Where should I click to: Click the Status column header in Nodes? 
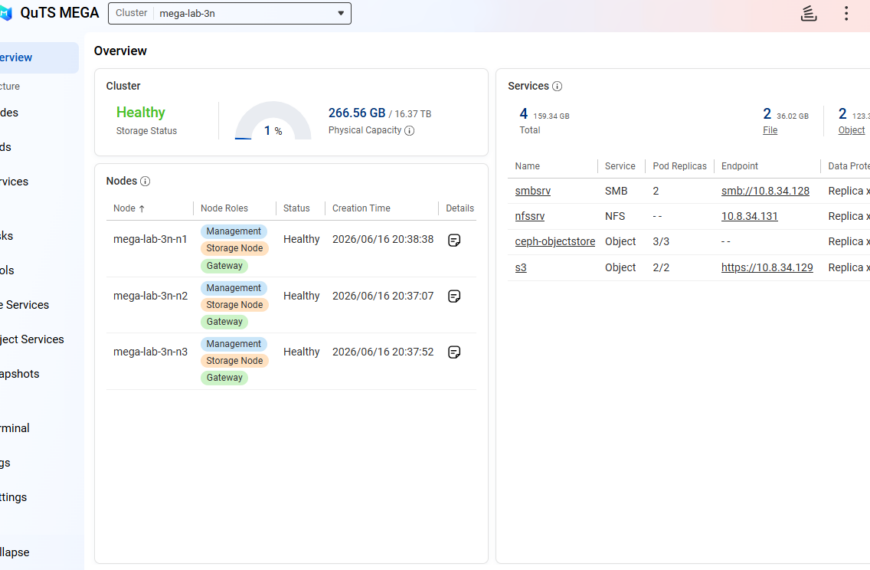tap(296, 208)
